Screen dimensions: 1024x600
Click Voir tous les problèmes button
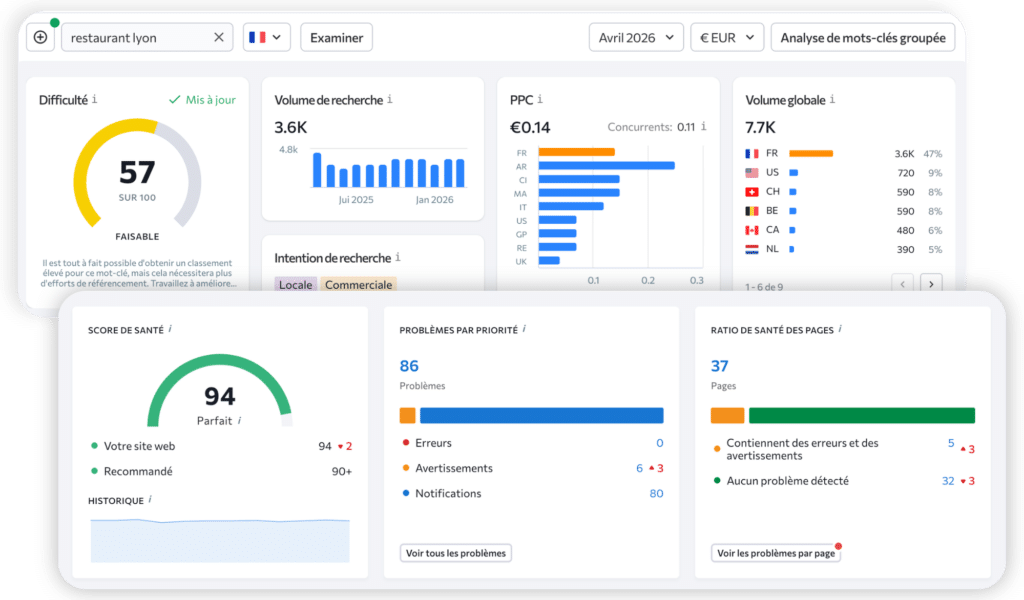456,553
